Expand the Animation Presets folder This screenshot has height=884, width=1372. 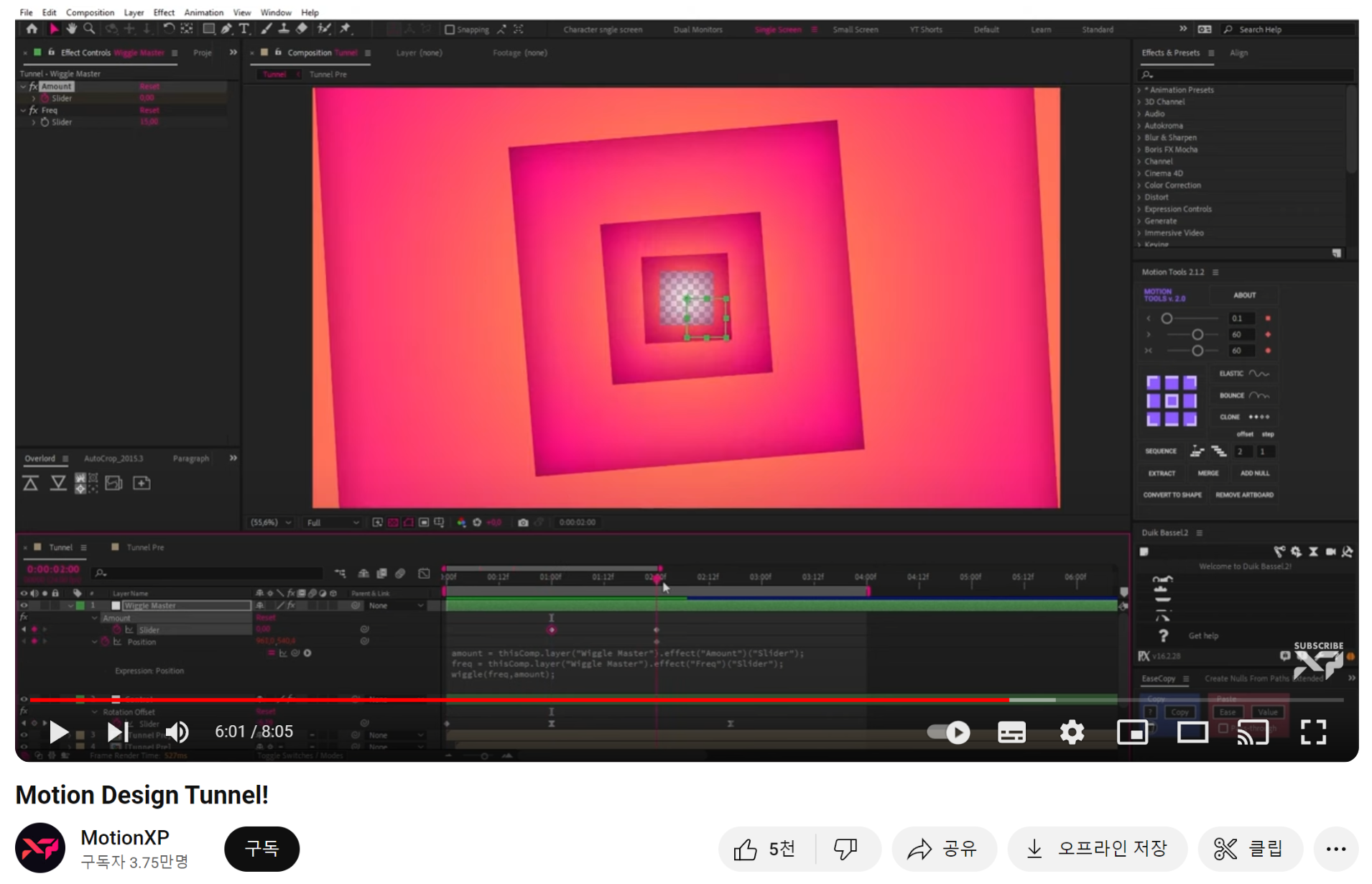click(x=1139, y=90)
